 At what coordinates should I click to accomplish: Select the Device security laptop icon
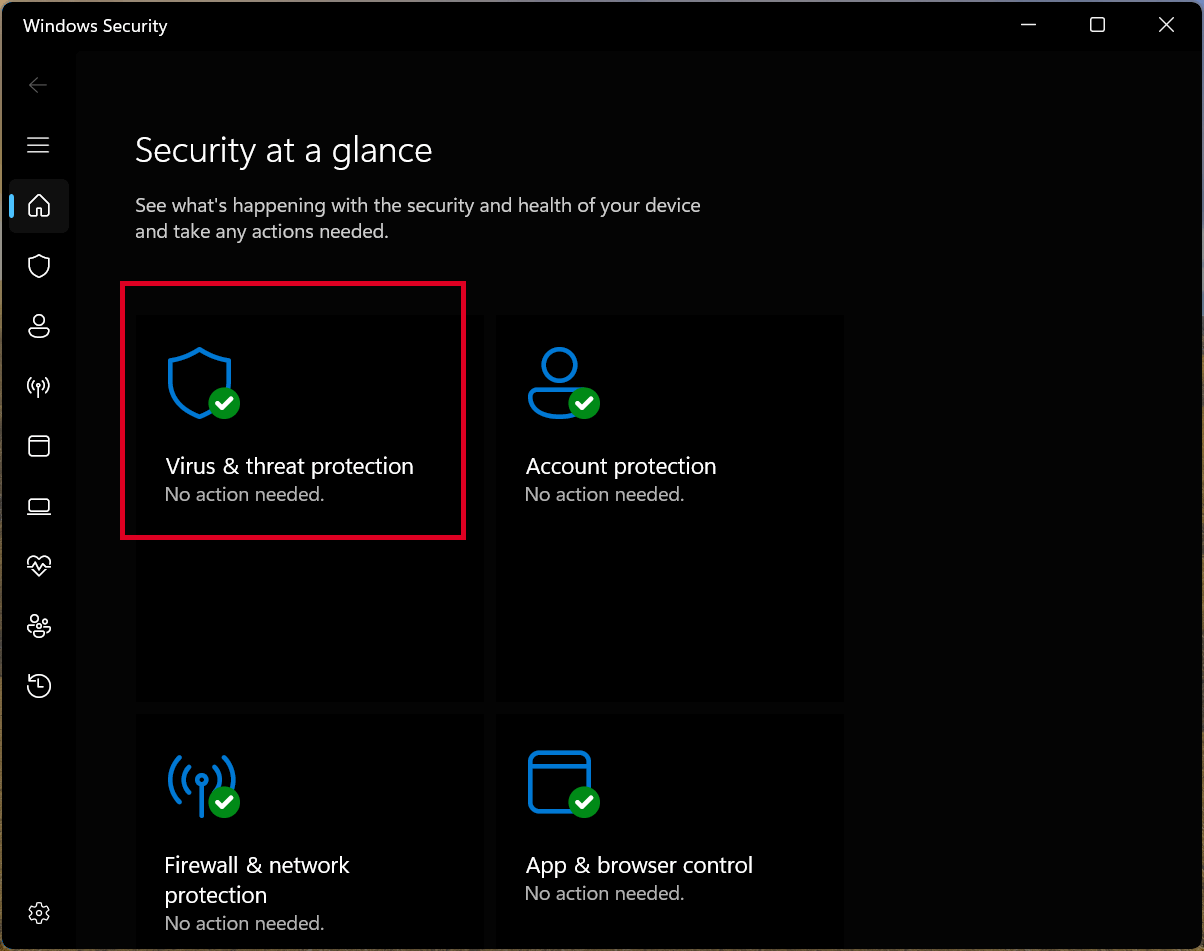[x=38, y=506]
